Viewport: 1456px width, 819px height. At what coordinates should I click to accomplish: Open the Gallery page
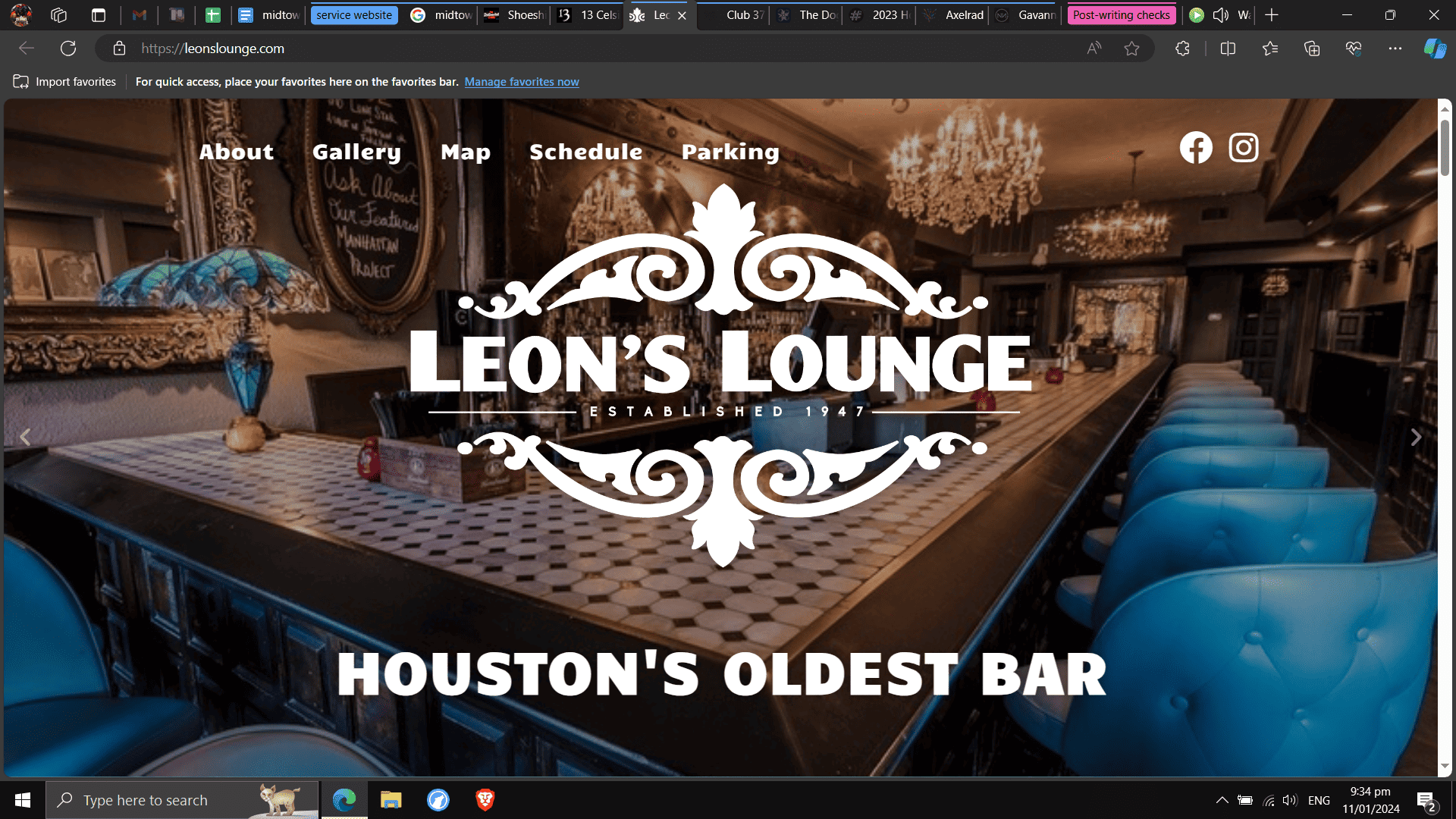coord(357,152)
